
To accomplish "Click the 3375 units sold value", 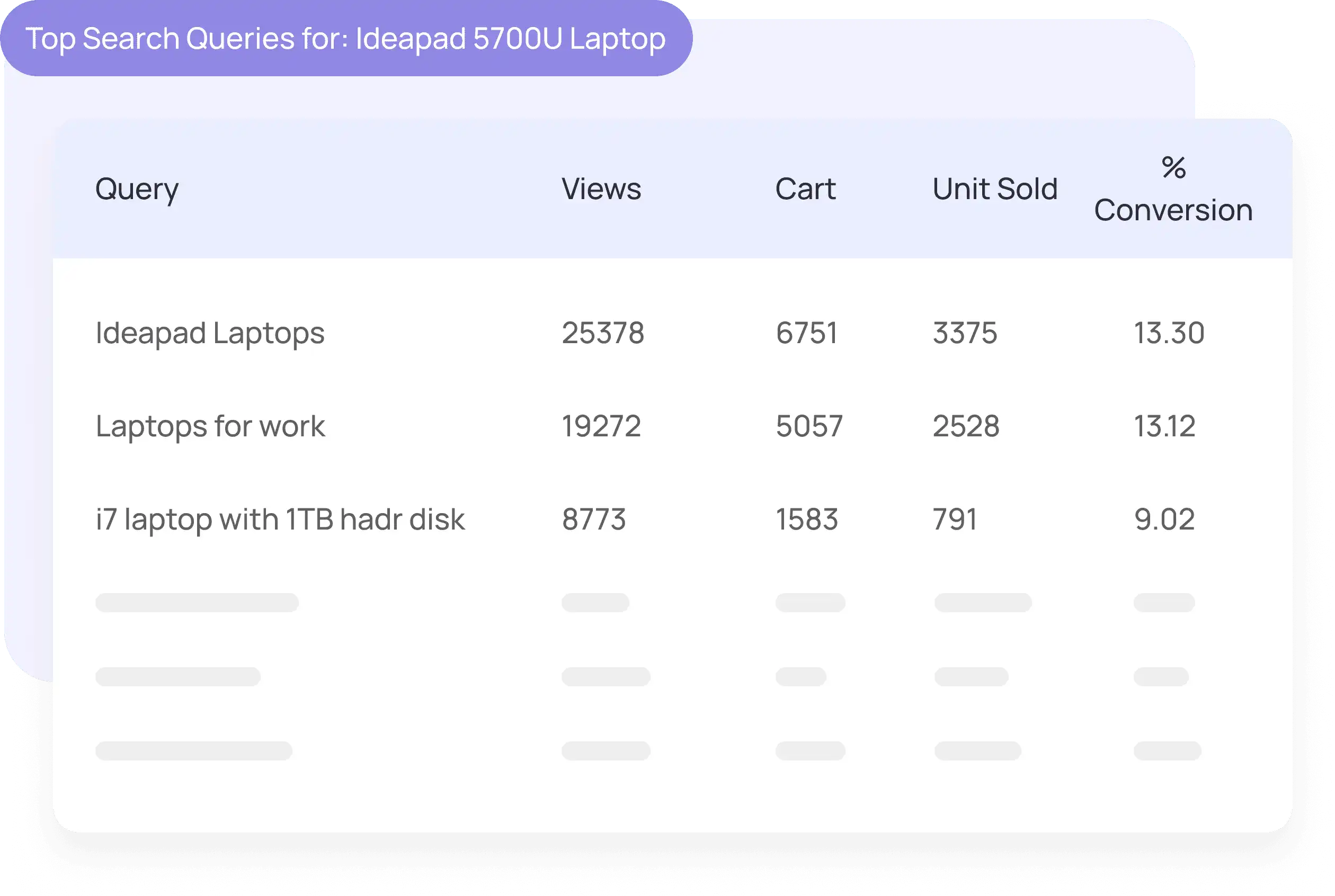I will 965,333.
